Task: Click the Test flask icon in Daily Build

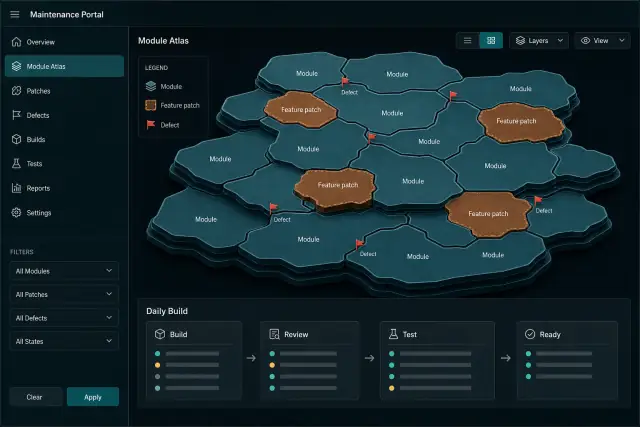Action: pyautogui.click(x=393, y=334)
